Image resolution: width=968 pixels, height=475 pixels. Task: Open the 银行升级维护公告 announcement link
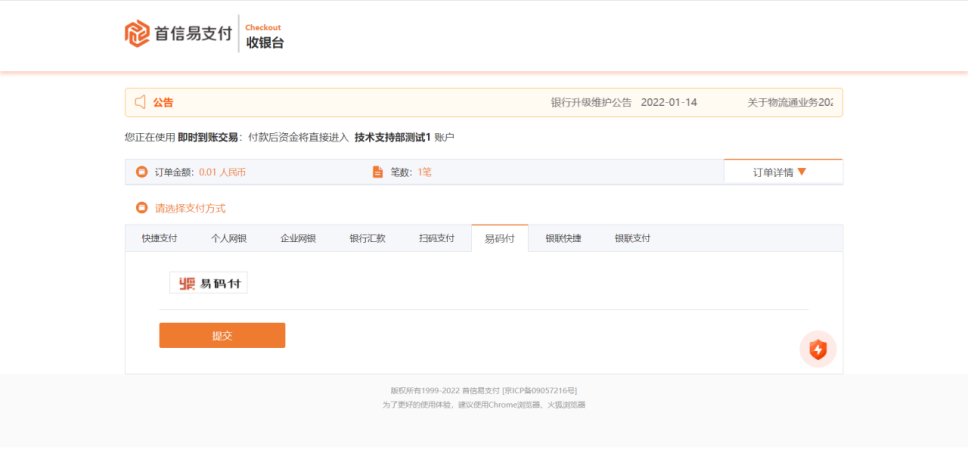(x=624, y=102)
